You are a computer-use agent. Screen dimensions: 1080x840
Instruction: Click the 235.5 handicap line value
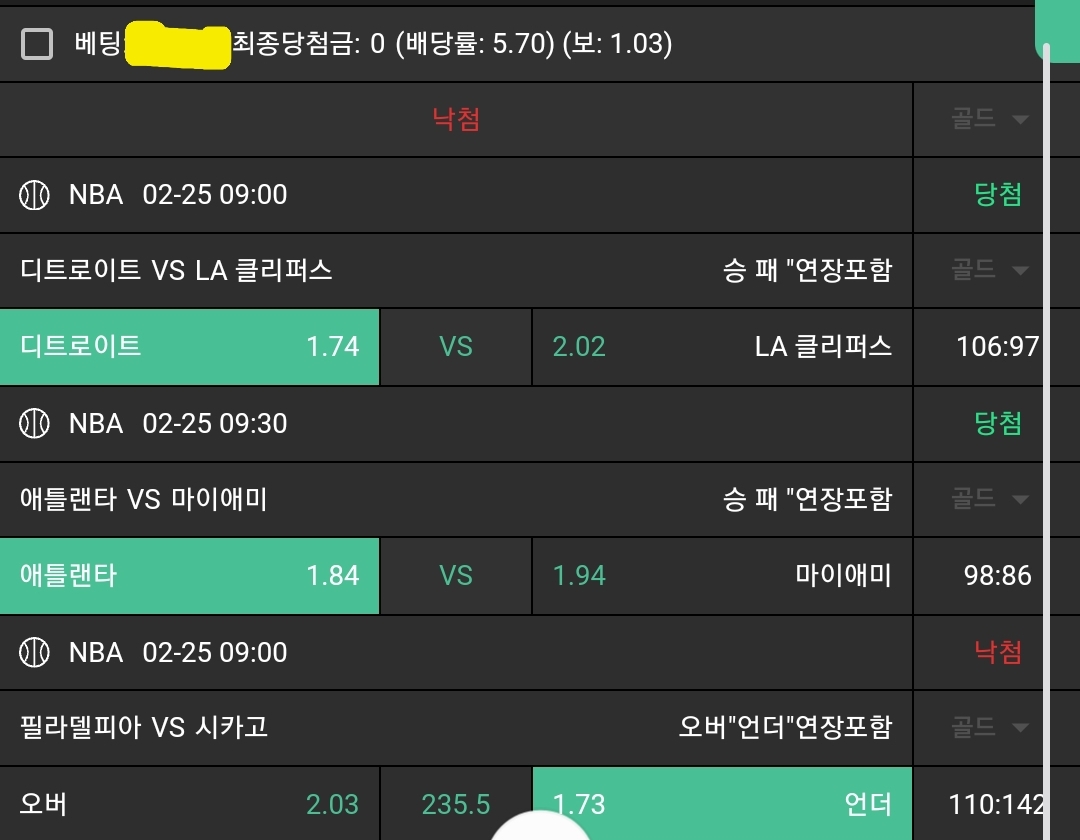pyautogui.click(x=456, y=804)
